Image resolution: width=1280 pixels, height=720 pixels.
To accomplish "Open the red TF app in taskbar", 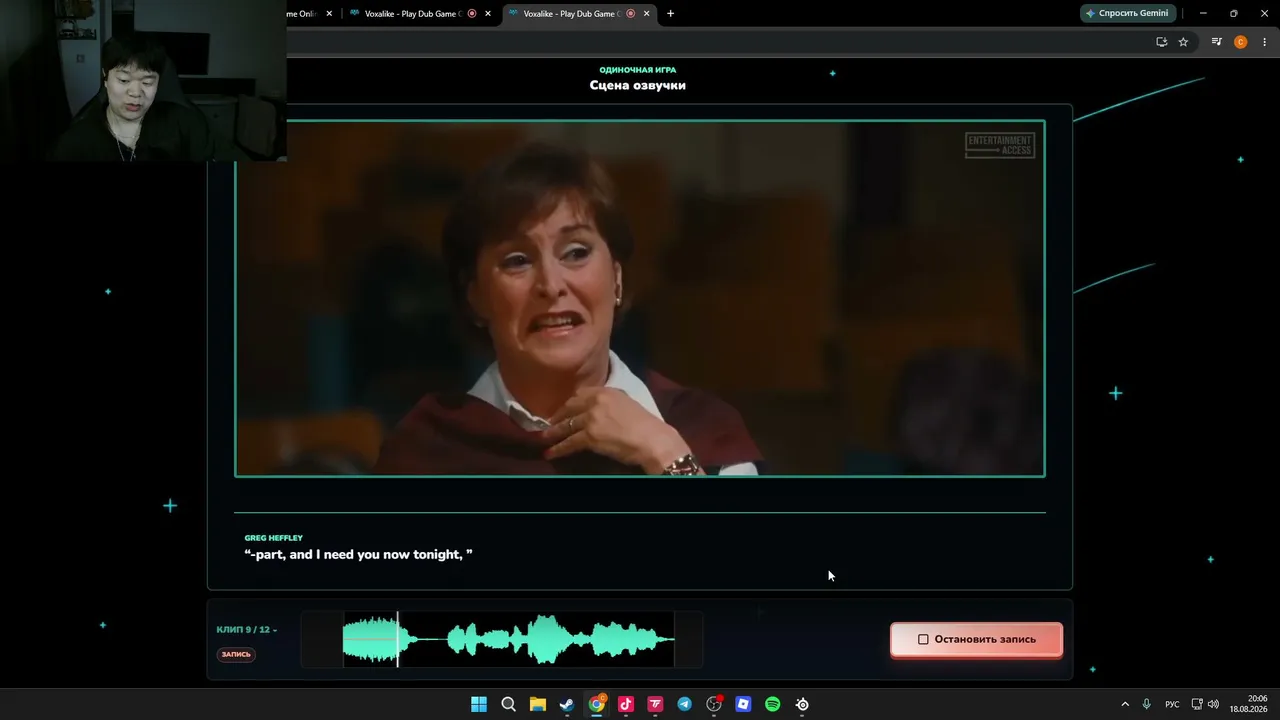I will (x=655, y=704).
